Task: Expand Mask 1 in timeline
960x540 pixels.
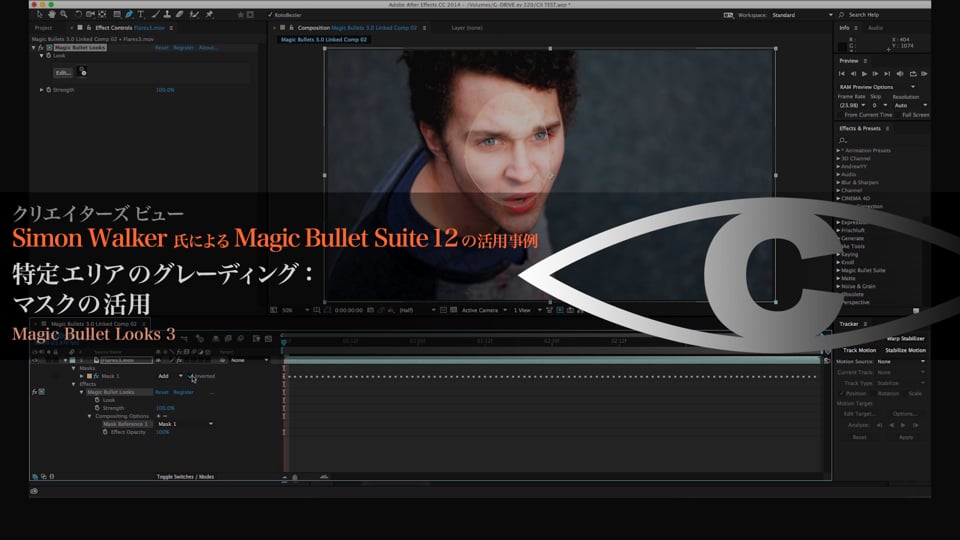Action: coord(81,376)
